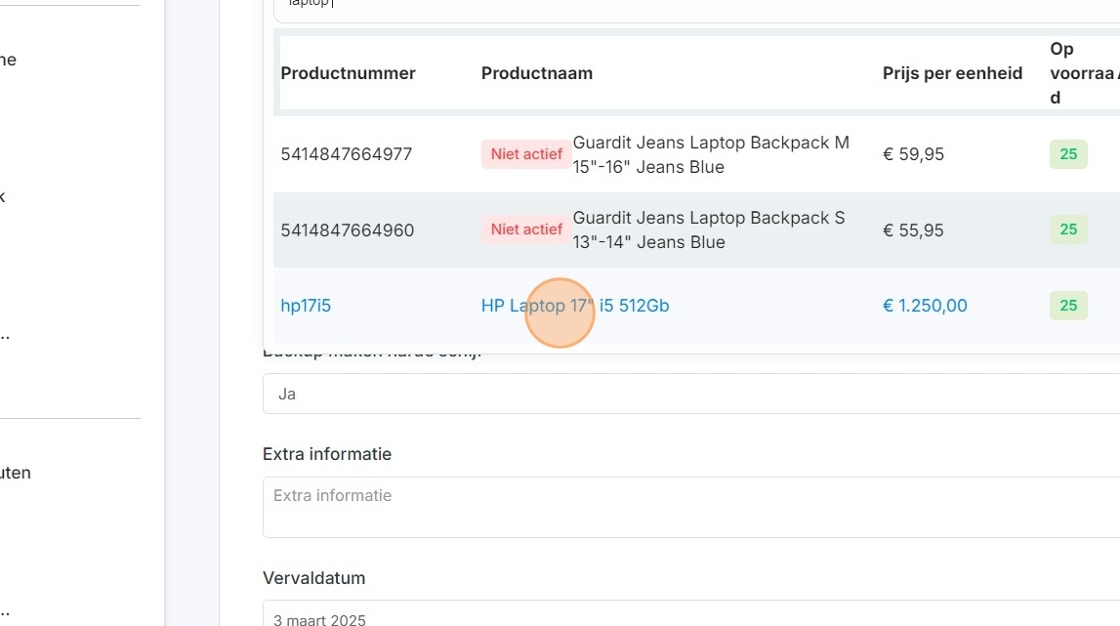Viewport: 1120px width, 626px height.
Task: Select product number 5414847664960
Action: coord(347,230)
